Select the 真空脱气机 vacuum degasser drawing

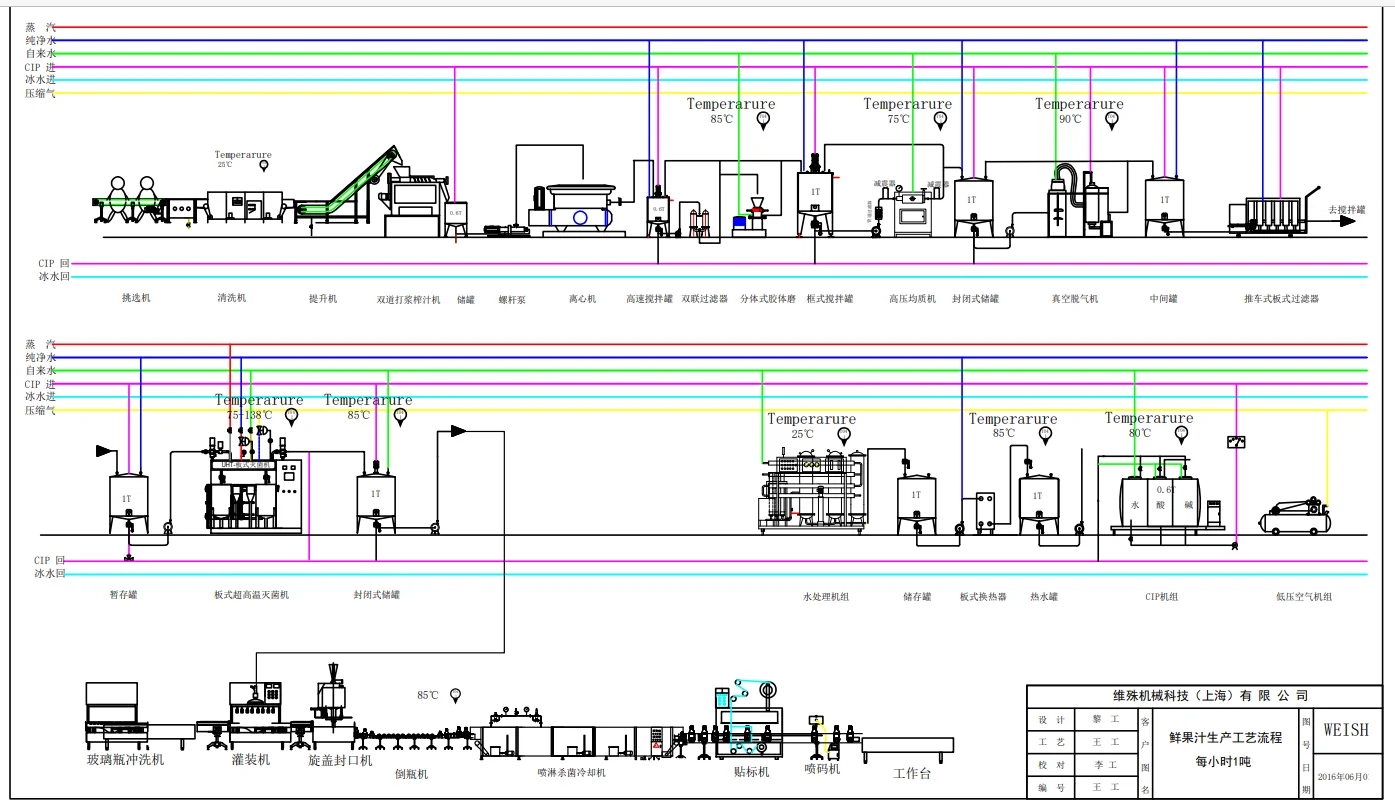coord(1078,201)
